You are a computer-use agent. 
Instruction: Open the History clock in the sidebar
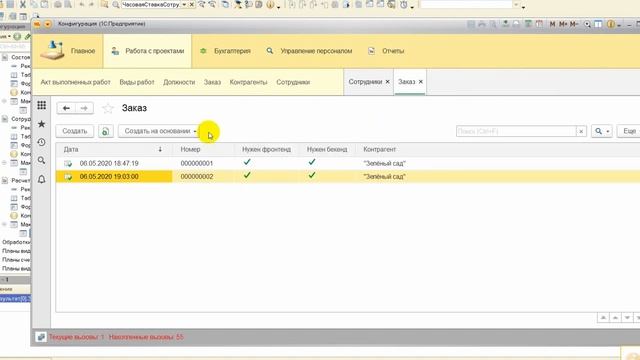point(41,142)
